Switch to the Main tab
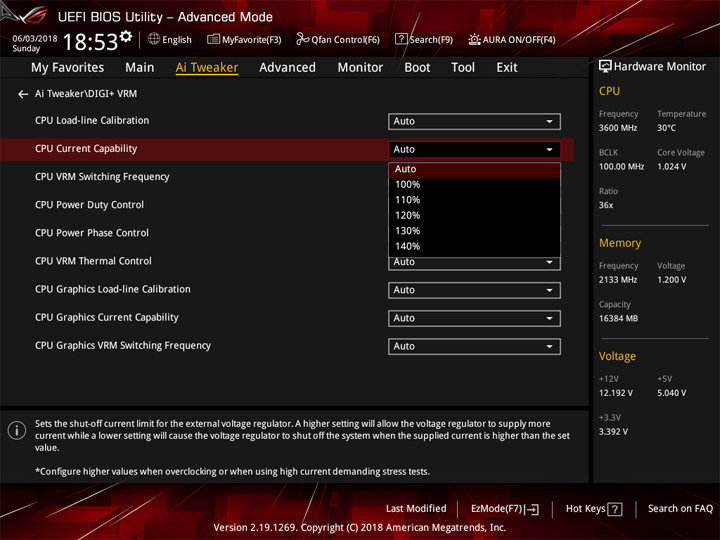 tap(140, 68)
